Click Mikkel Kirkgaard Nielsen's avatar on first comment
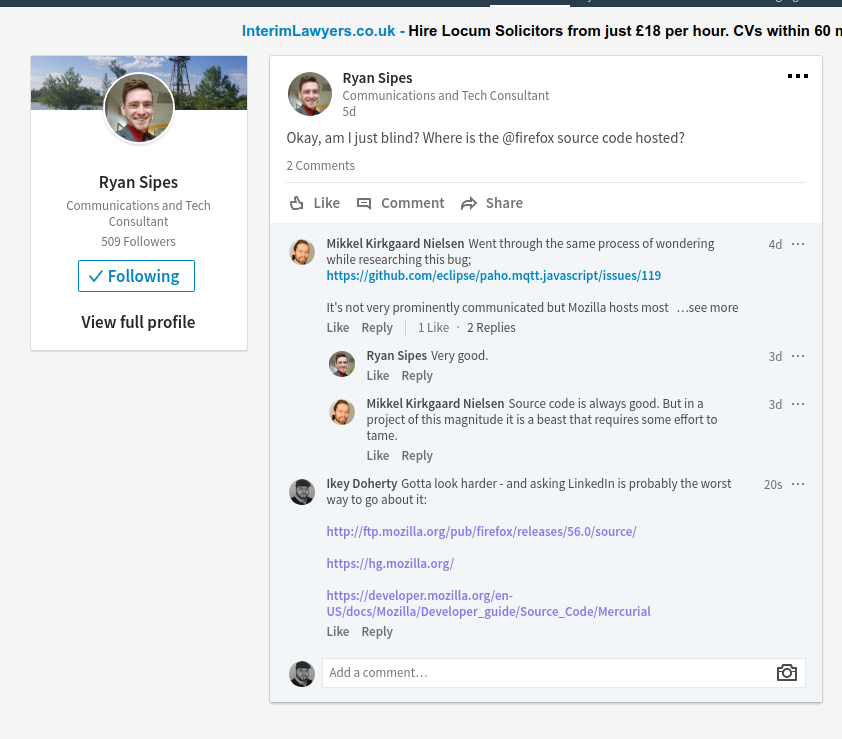 [302, 252]
